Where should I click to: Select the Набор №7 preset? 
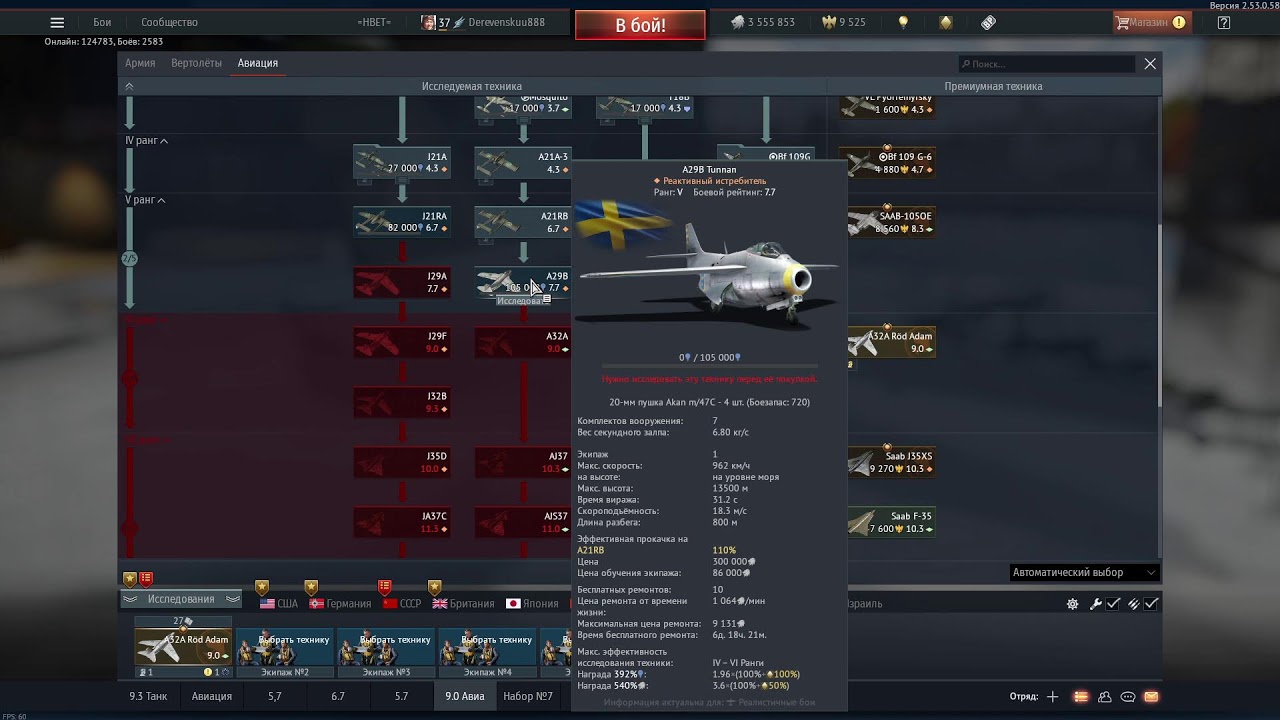coord(528,696)
